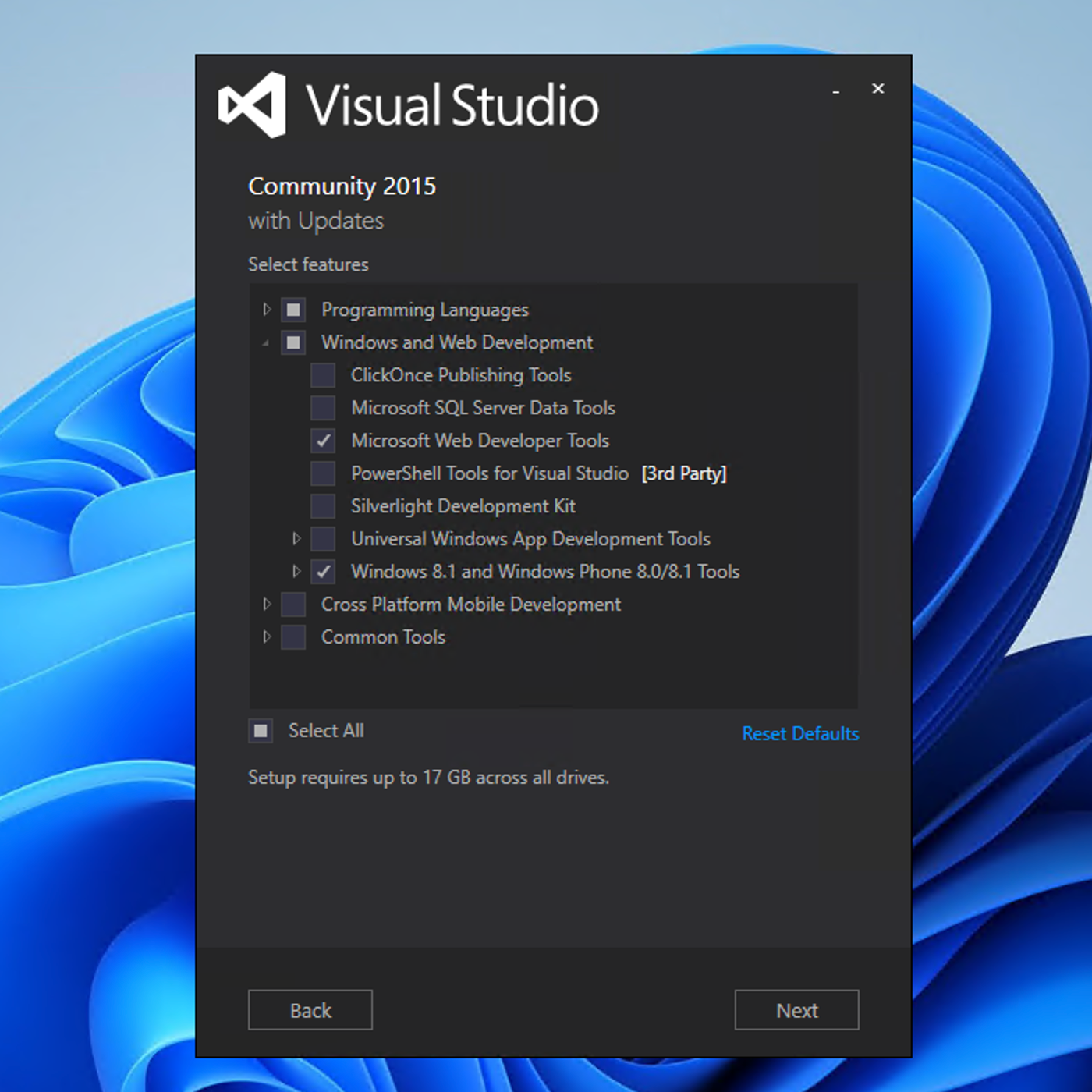1092x1092 pixels.
Task: Check Microsoft SQL Server Data Tools
Action: click(x=323, y=408)
